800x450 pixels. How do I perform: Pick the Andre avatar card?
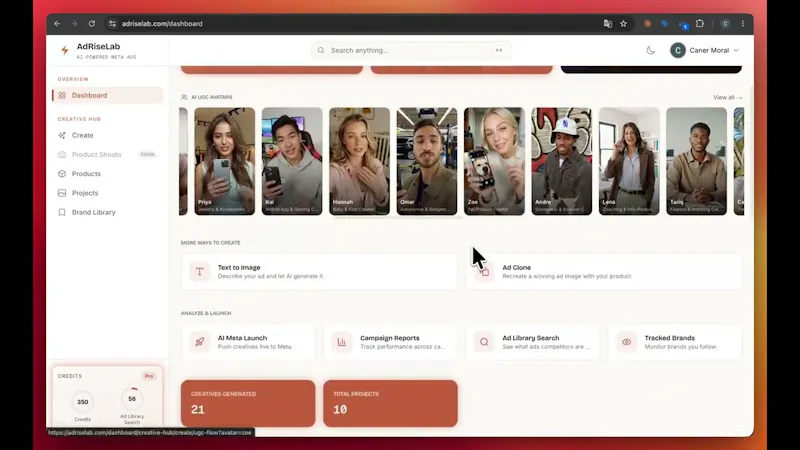click(562, 161)
